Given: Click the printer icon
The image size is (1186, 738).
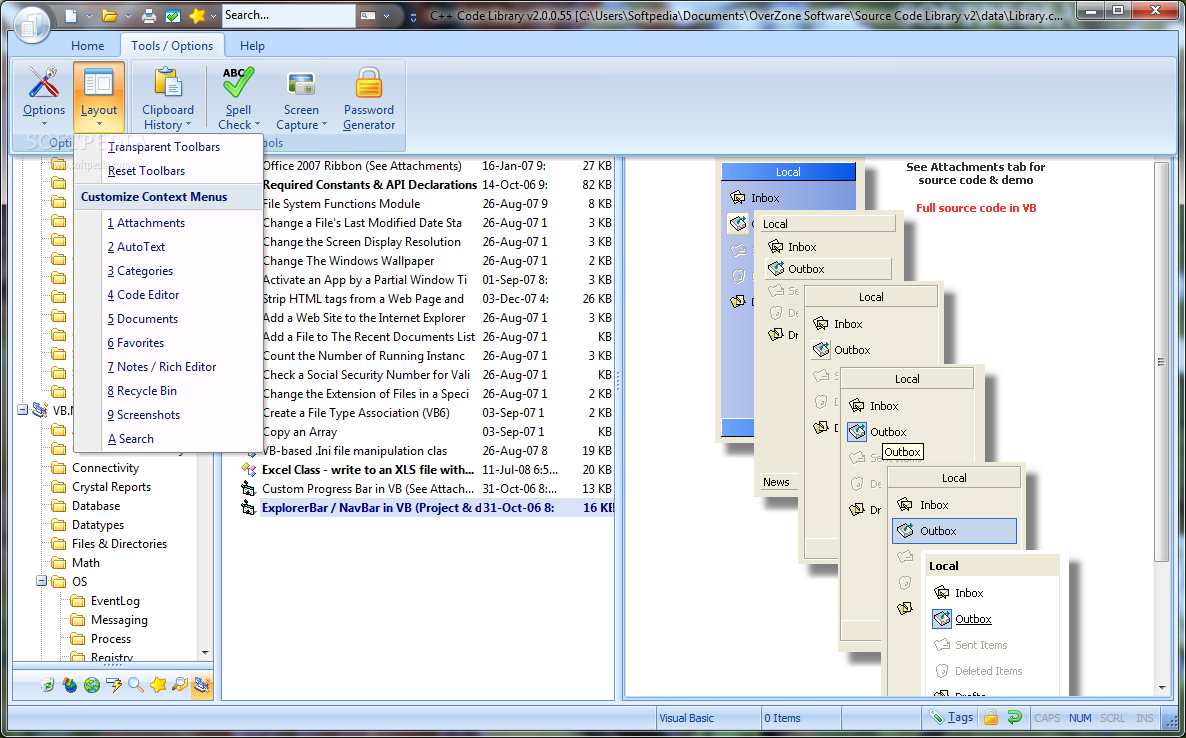Looking at the screenshot, I should tap(150, 15).
